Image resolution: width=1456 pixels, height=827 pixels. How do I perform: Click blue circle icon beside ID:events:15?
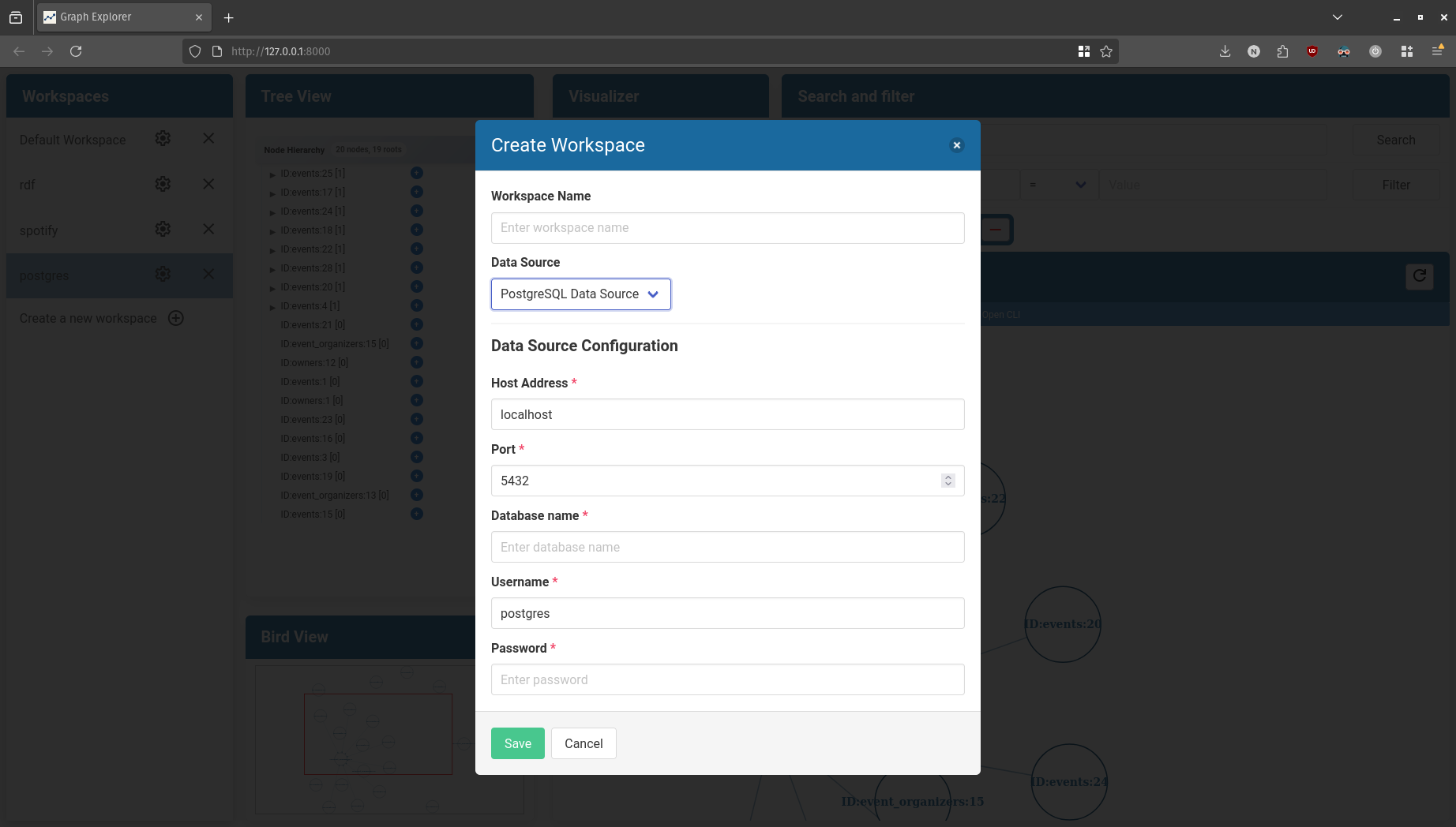[417, 514]
